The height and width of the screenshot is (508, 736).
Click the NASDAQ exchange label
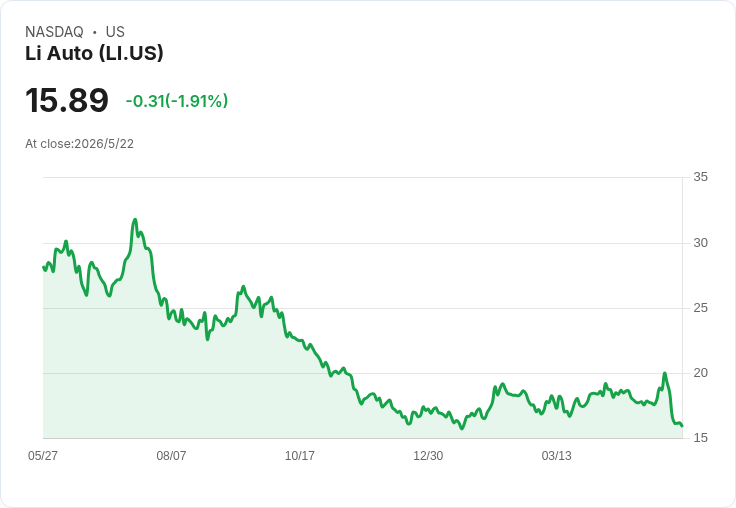[x=54, y=32]
